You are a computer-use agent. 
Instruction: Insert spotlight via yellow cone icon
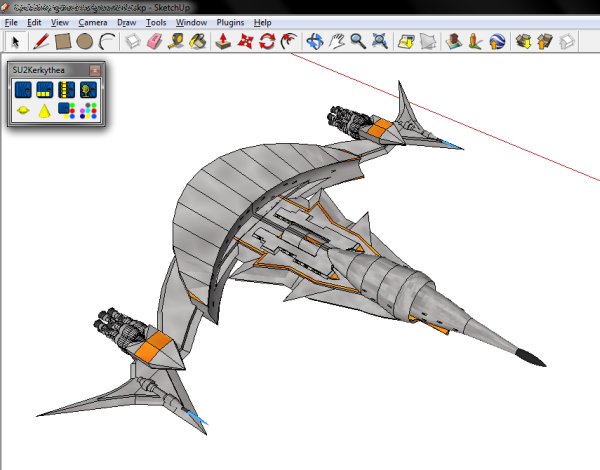tap(45, 111)
